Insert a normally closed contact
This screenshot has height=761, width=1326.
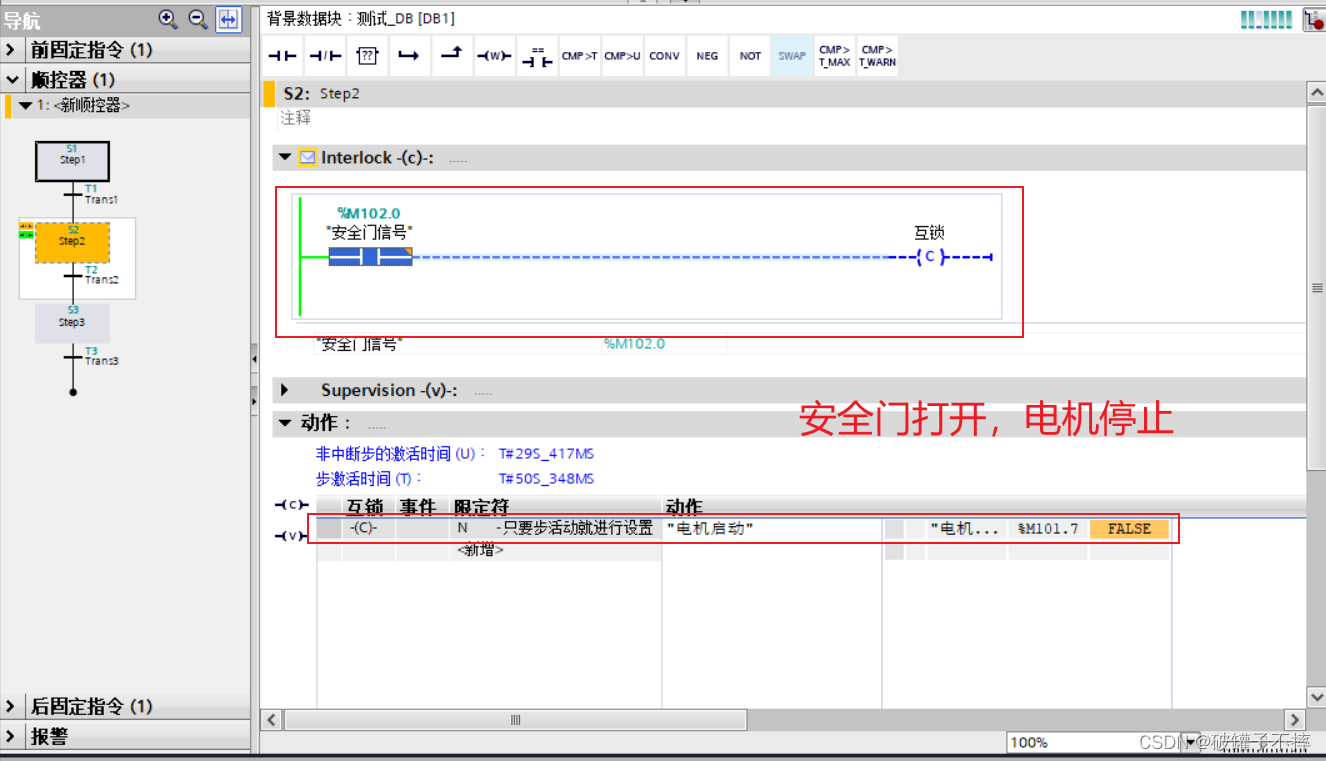coord(325,56)
